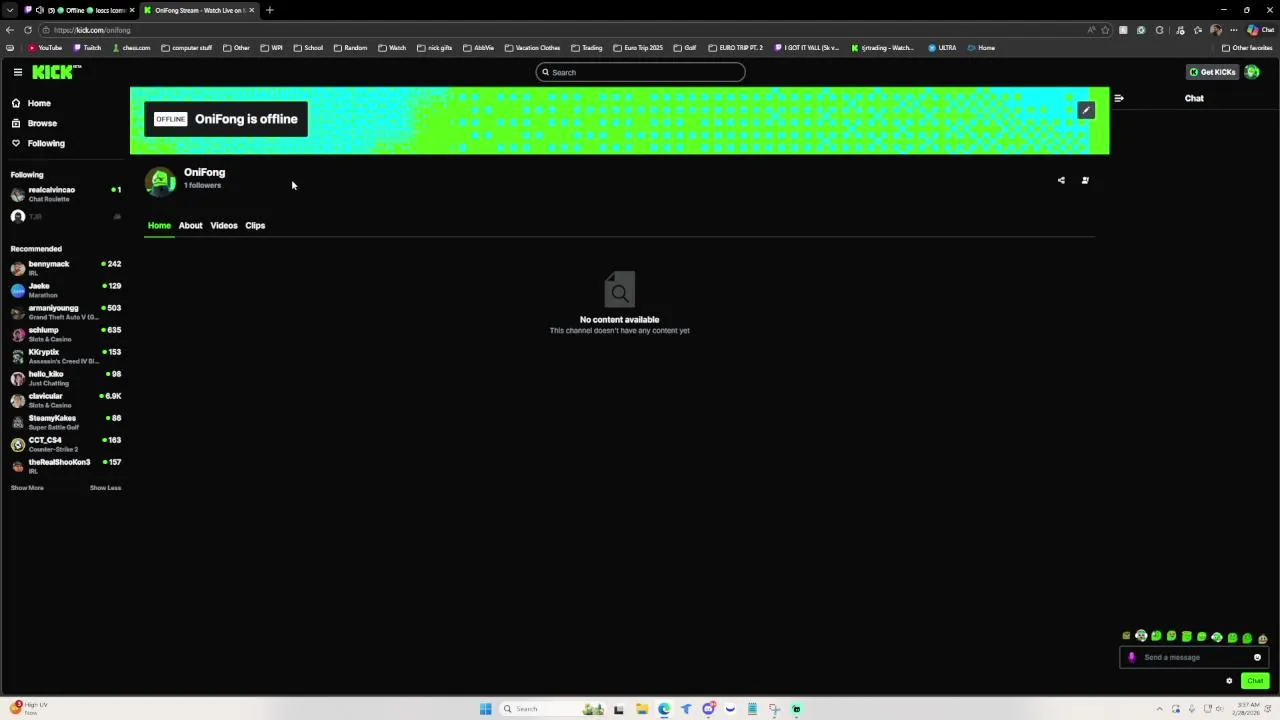The height and width of the screenshot is (720, 1280).
Task: Open the ULTRA bookmark
Action: [942, 48]
